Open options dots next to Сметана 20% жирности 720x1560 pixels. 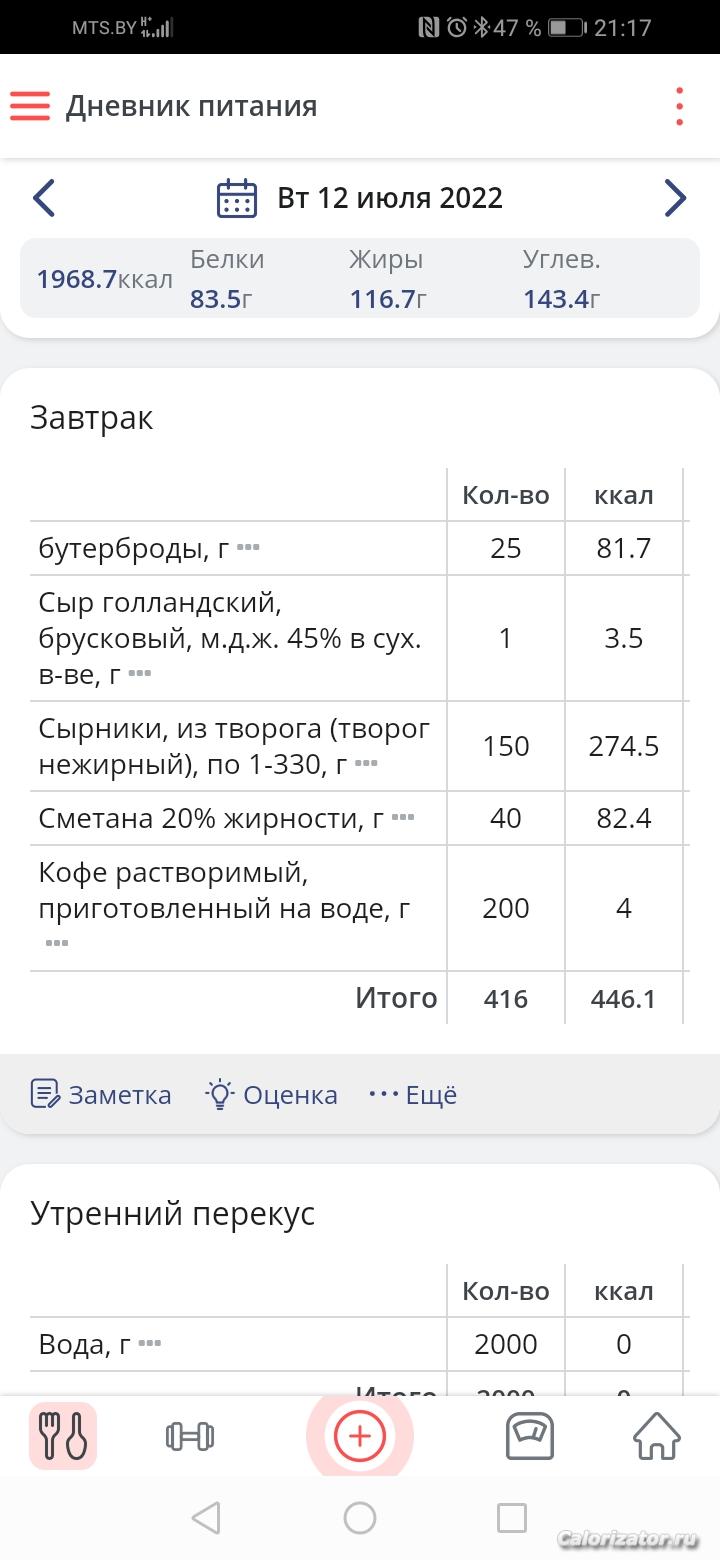point(402,818)
